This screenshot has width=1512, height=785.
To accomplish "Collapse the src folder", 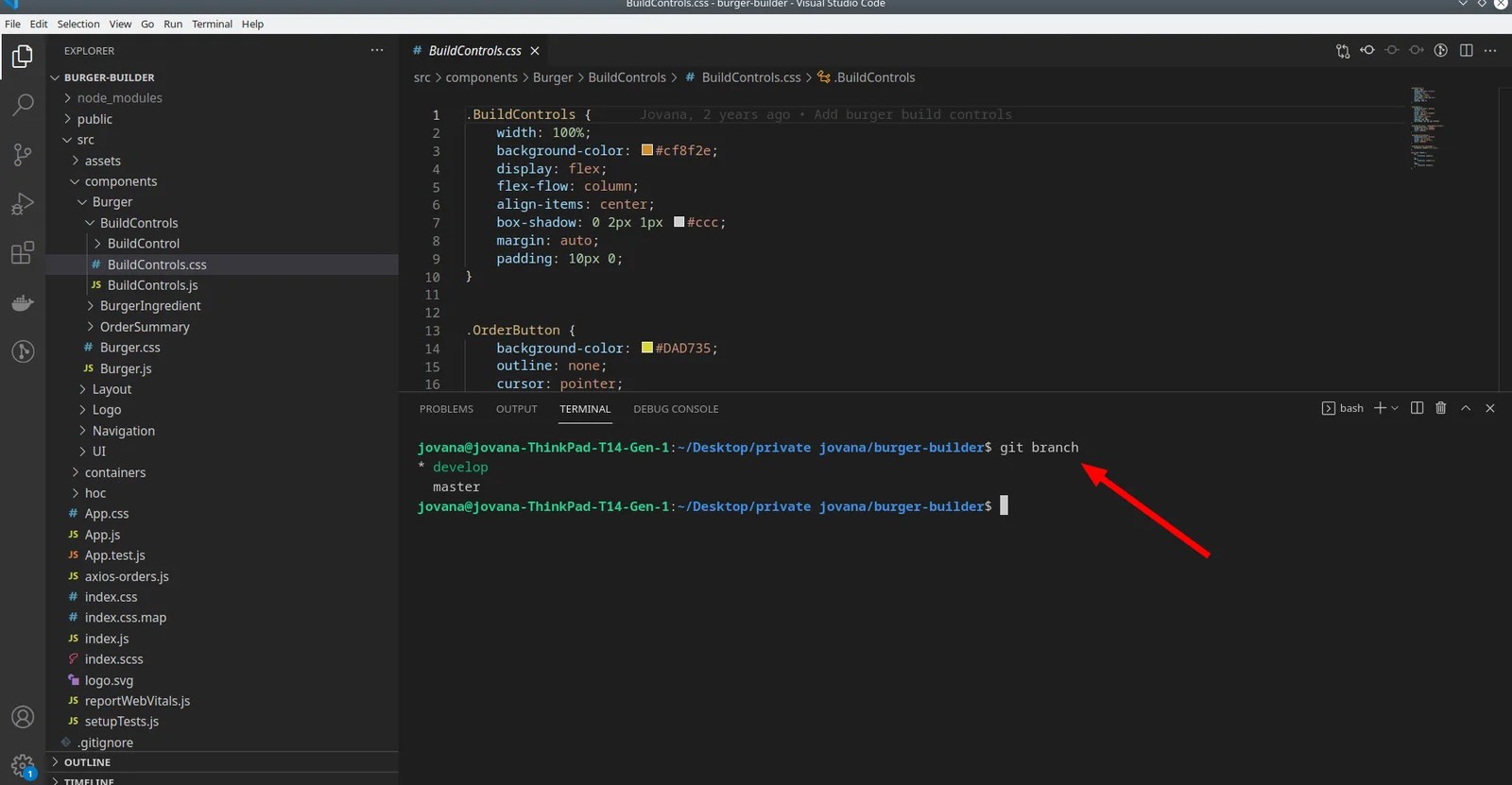I will point(222,140).
